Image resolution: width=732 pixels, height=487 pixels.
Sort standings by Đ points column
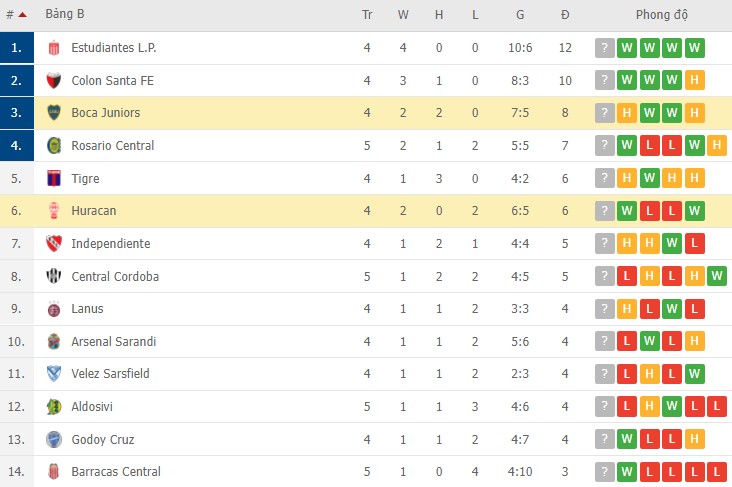pos(565,15)
